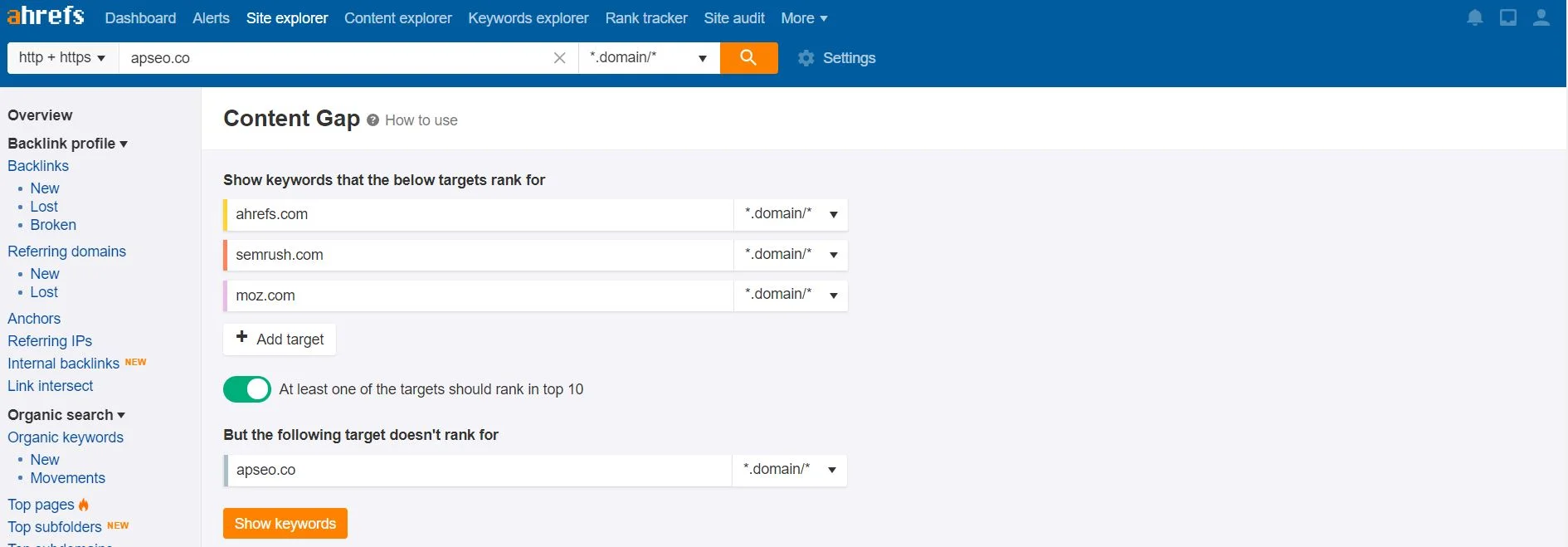Open the Anchors link

[34, 319]
